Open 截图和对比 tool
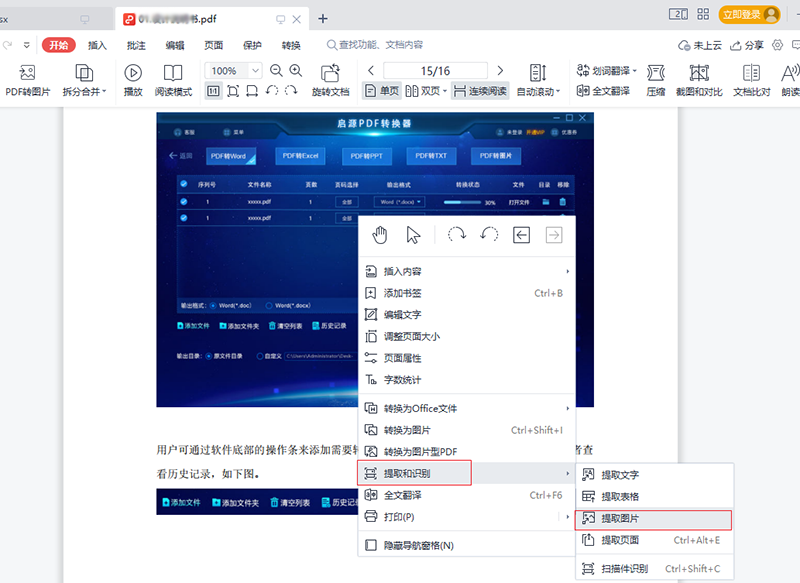This screenshot has width=800, height=583. click(x=699, y=81)
